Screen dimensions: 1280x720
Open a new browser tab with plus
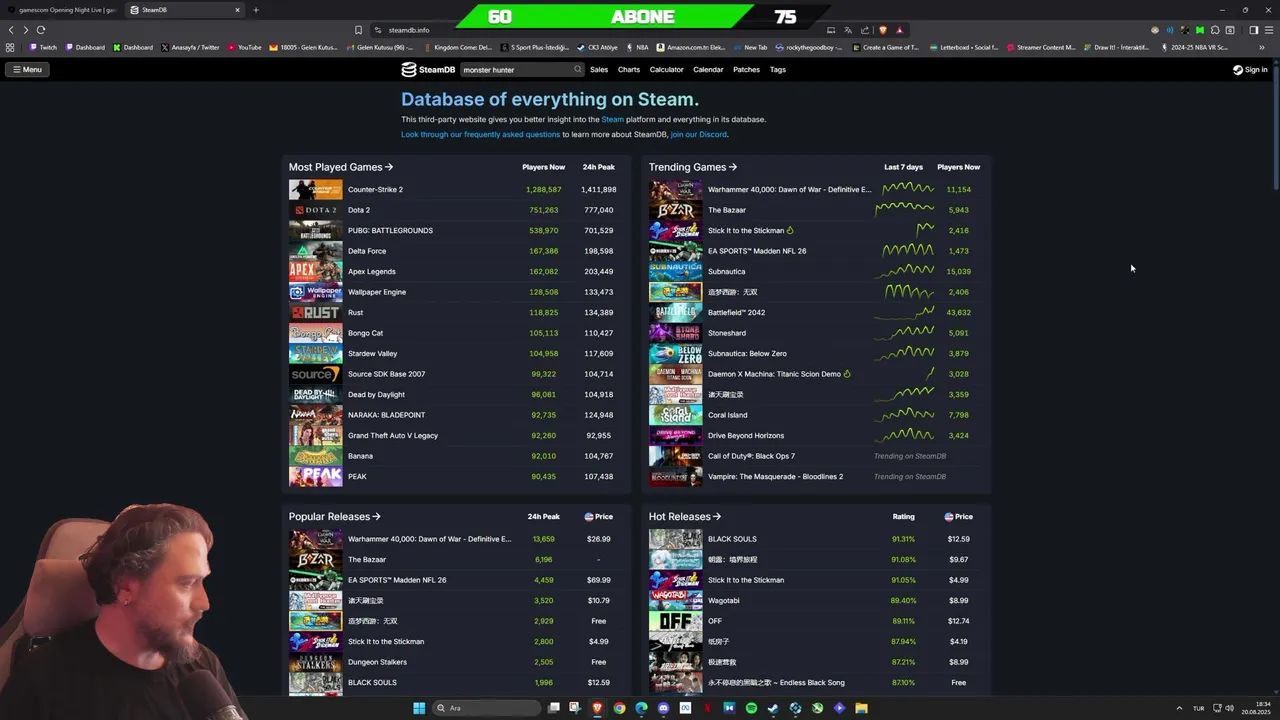click(256, 10)
